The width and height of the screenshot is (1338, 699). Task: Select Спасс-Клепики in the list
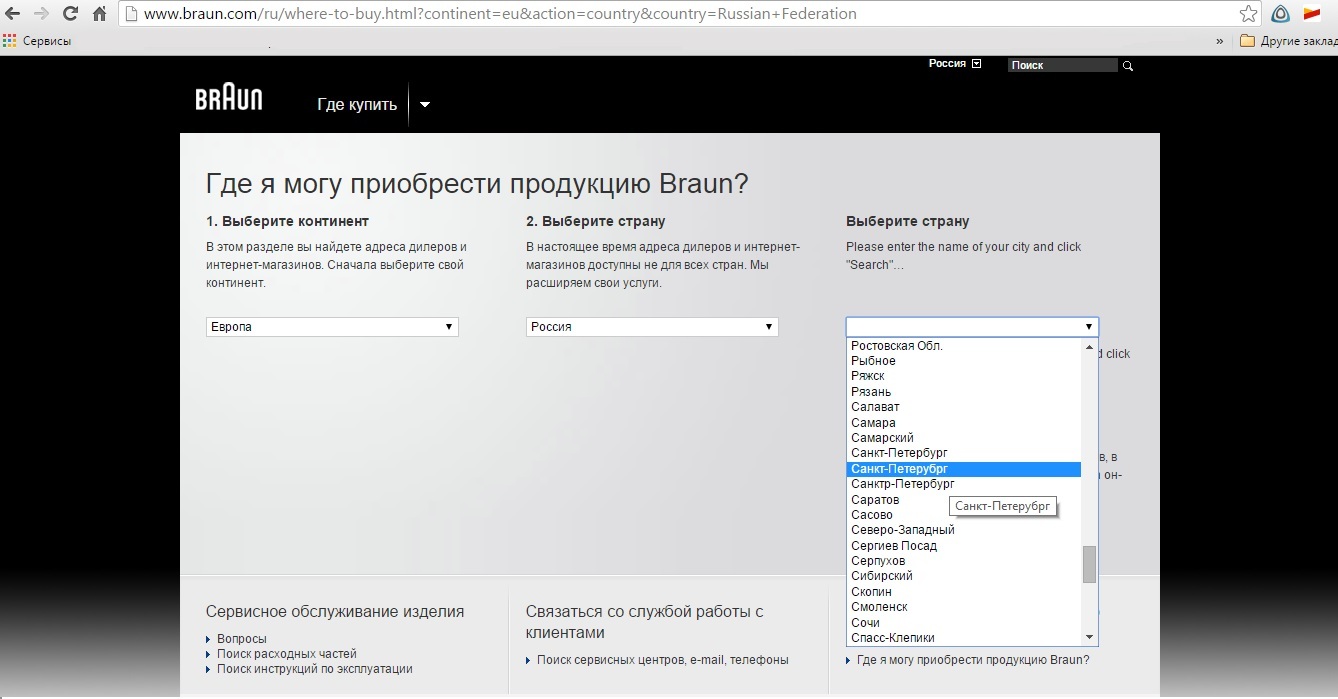(x=964, y=638)
